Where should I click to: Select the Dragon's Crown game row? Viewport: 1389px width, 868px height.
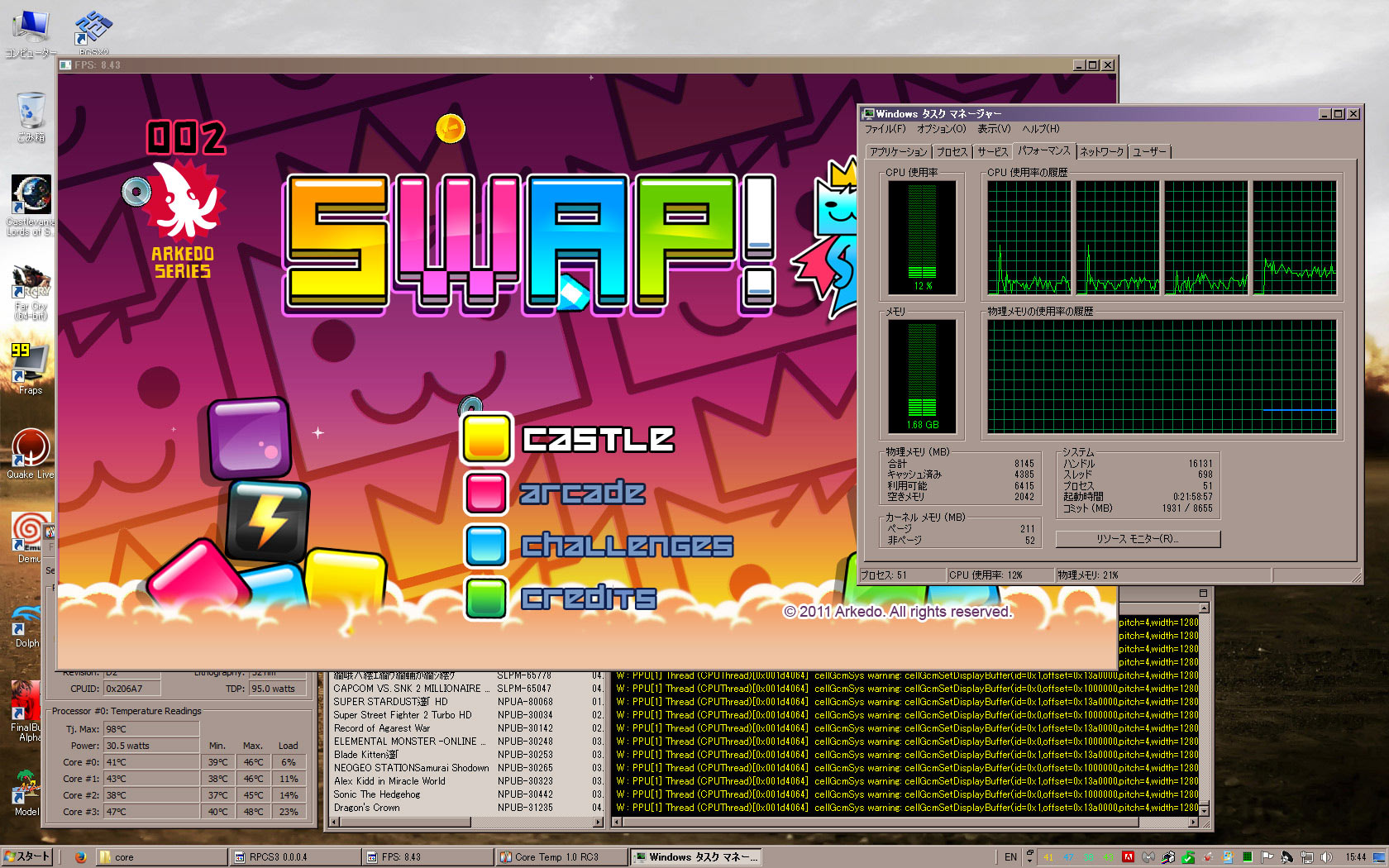click(467, 808)
